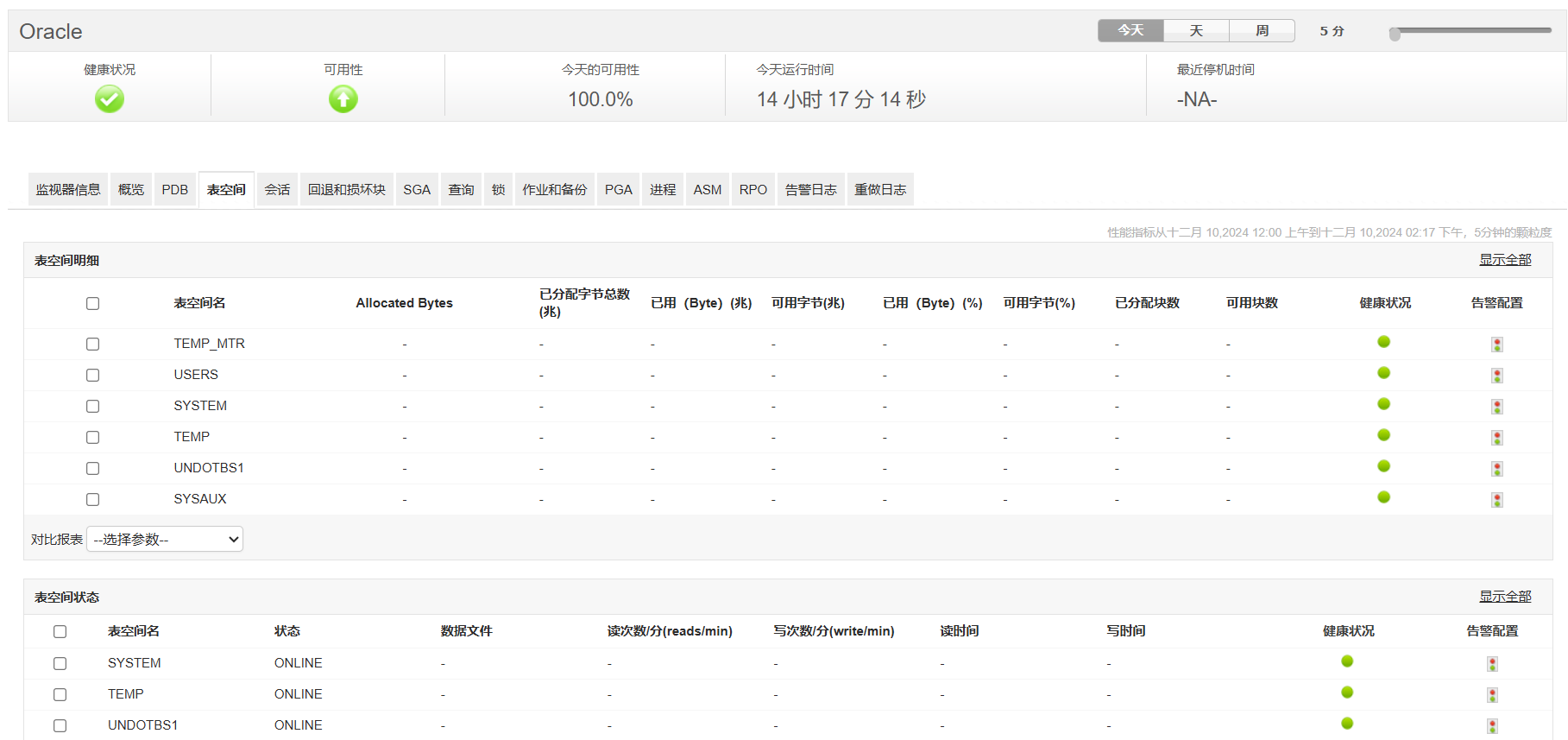This screenshot has width=1568, height=740.
Task: Open alarm config for SYSTEM in tablespace details
Action: pos(1497,407)
